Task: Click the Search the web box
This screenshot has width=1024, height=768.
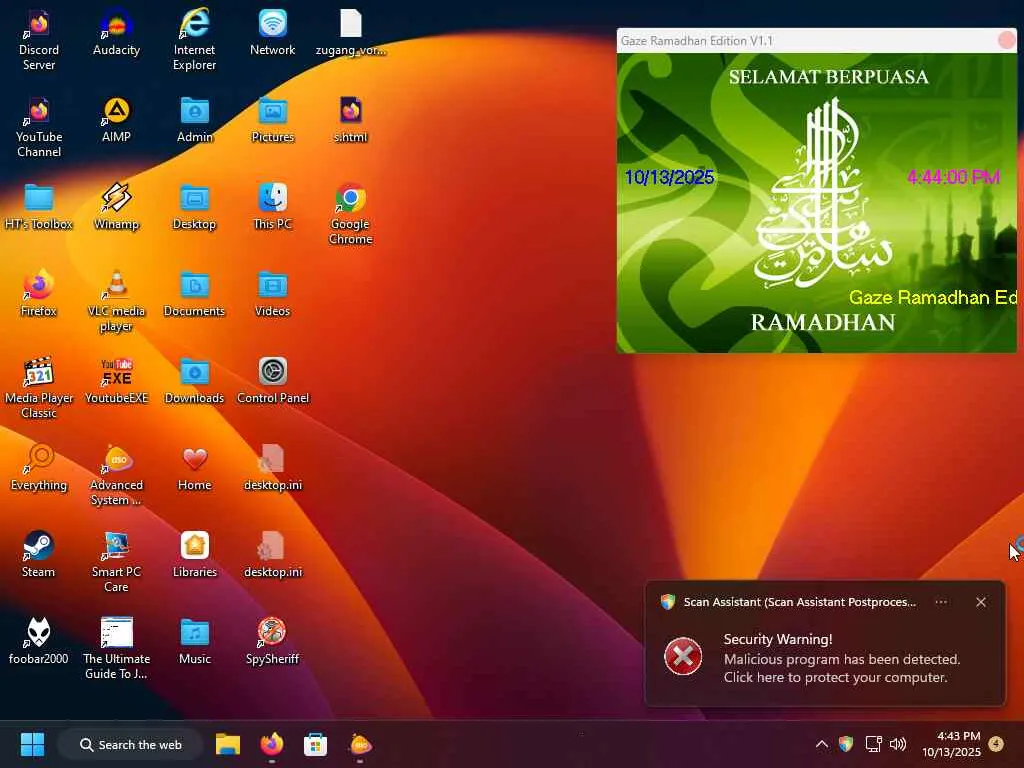Action: coord(130,744)
